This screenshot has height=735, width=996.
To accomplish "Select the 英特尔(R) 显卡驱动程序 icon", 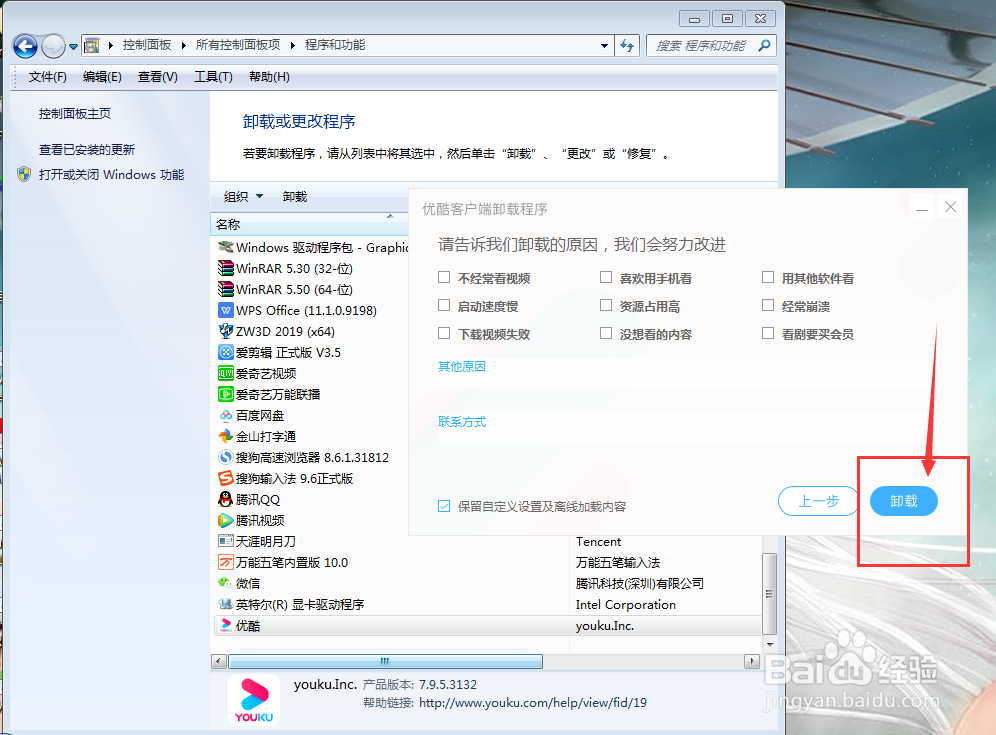I will (x=225, y=604).
